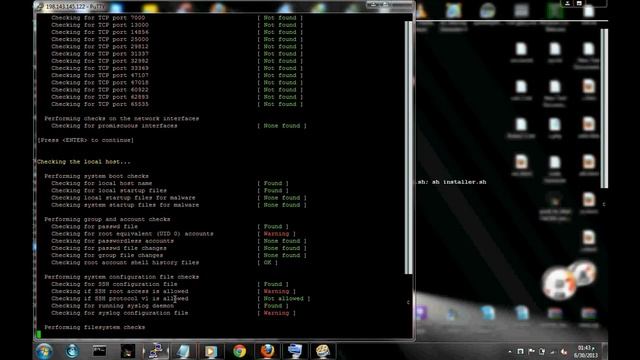This screenshot has height=360, width=640.
Task: Click Warning status for root equivalent accounts
Action: pyautogui.click(x=276, y=234)
